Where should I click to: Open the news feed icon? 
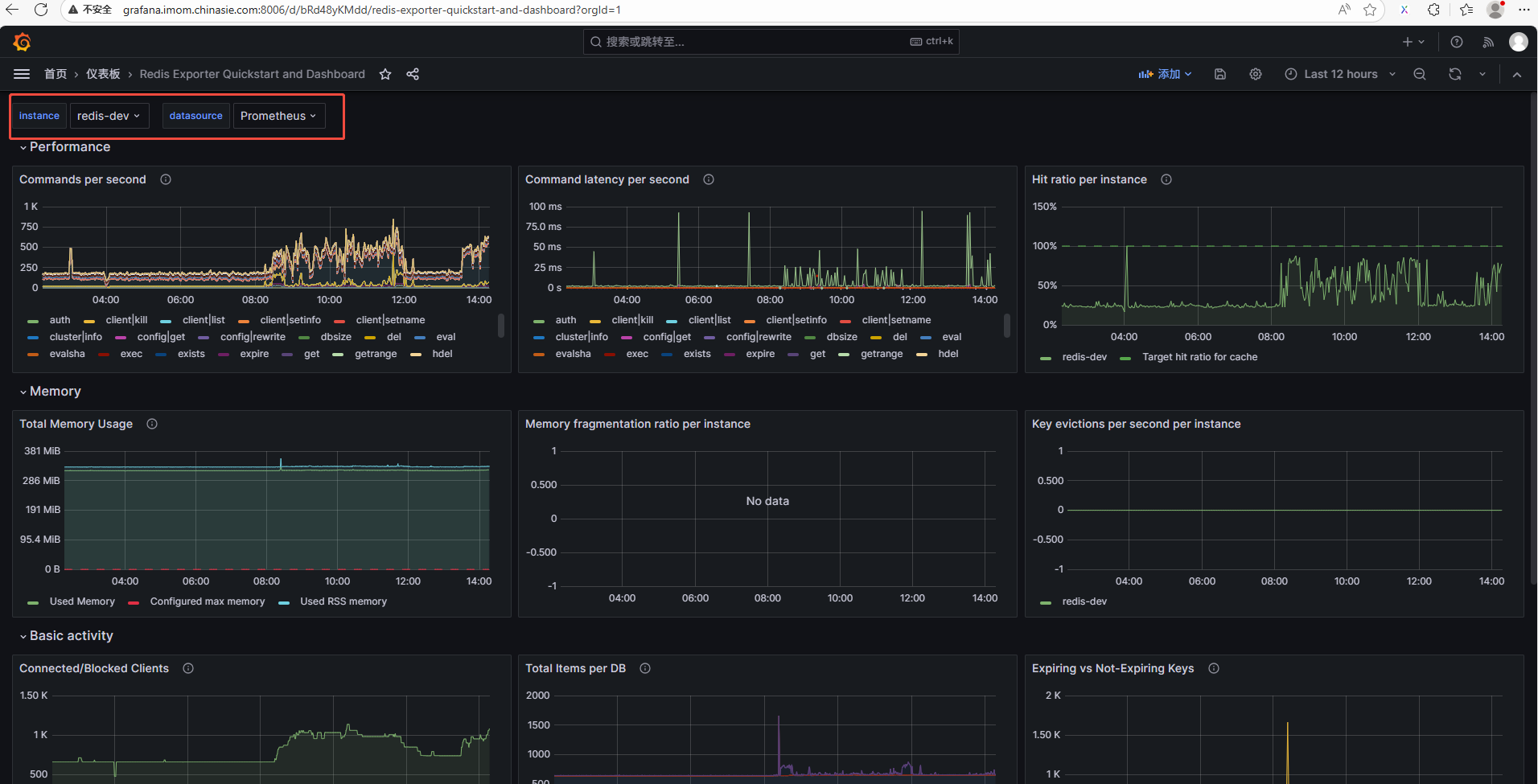[x=1488, y=42]
